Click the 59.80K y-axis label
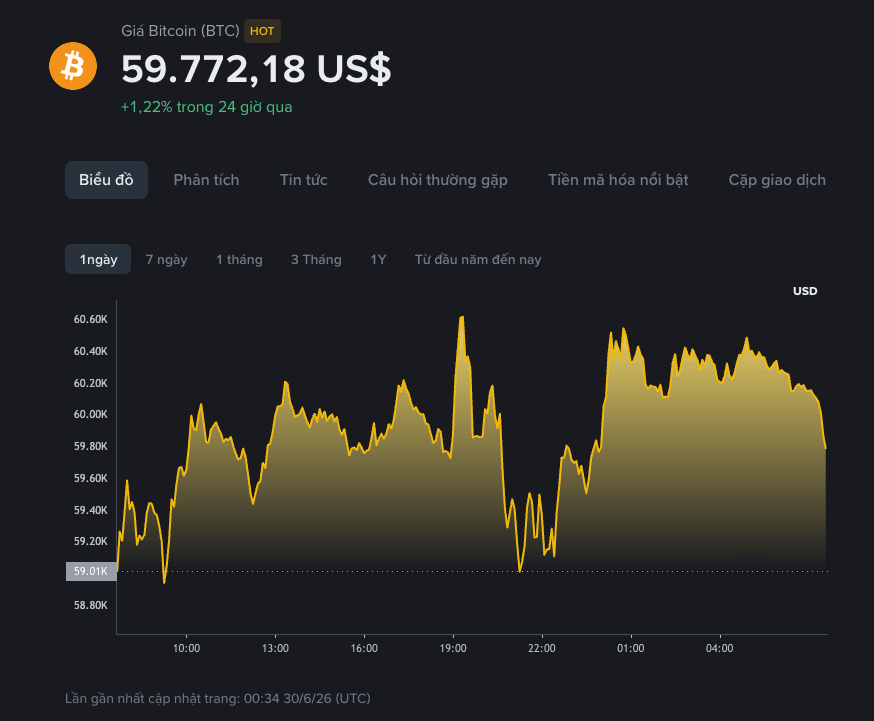 (x=90, y=446)
